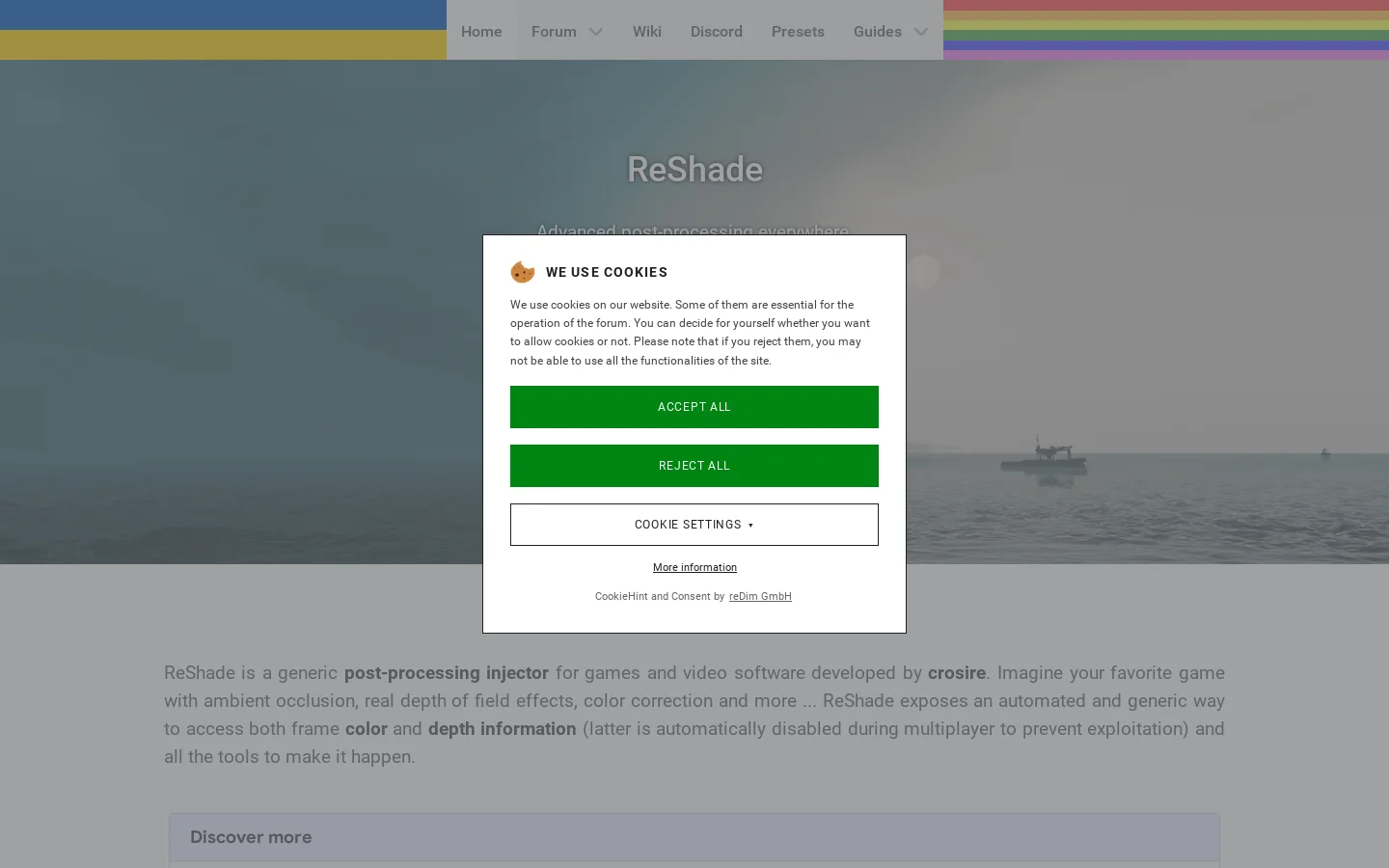Visit the reDim GmbH link
Screen dimensions: 1389x868
[x=760, y=596]
